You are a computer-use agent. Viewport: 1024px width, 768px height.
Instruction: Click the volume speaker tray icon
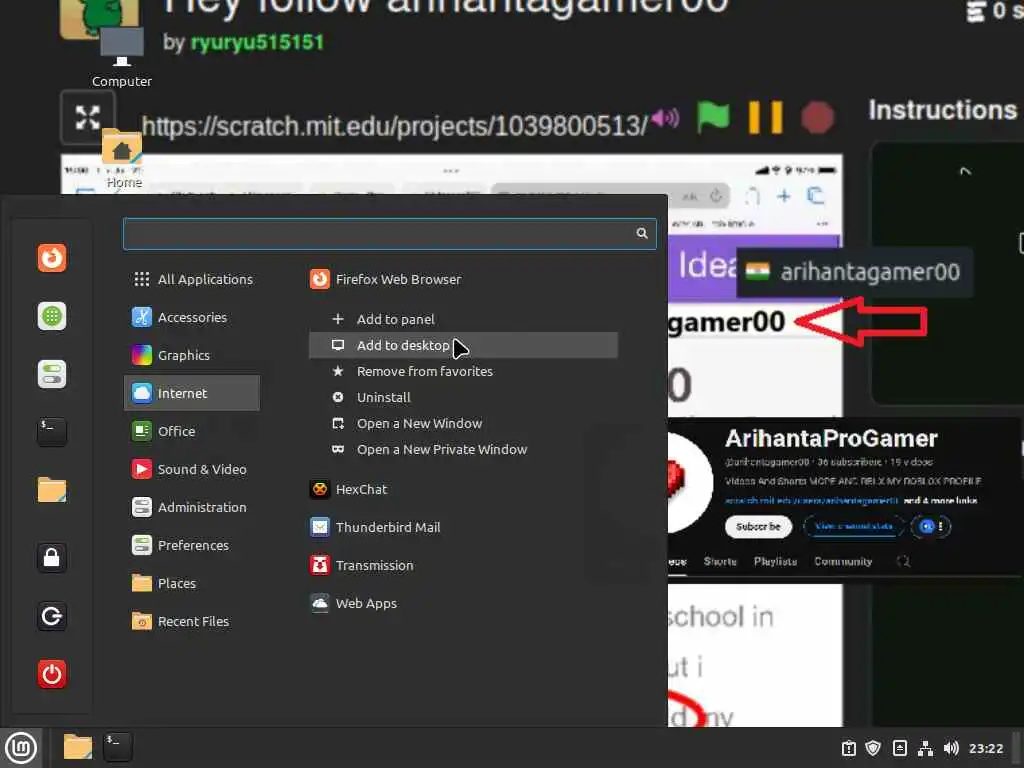(951, 748)
